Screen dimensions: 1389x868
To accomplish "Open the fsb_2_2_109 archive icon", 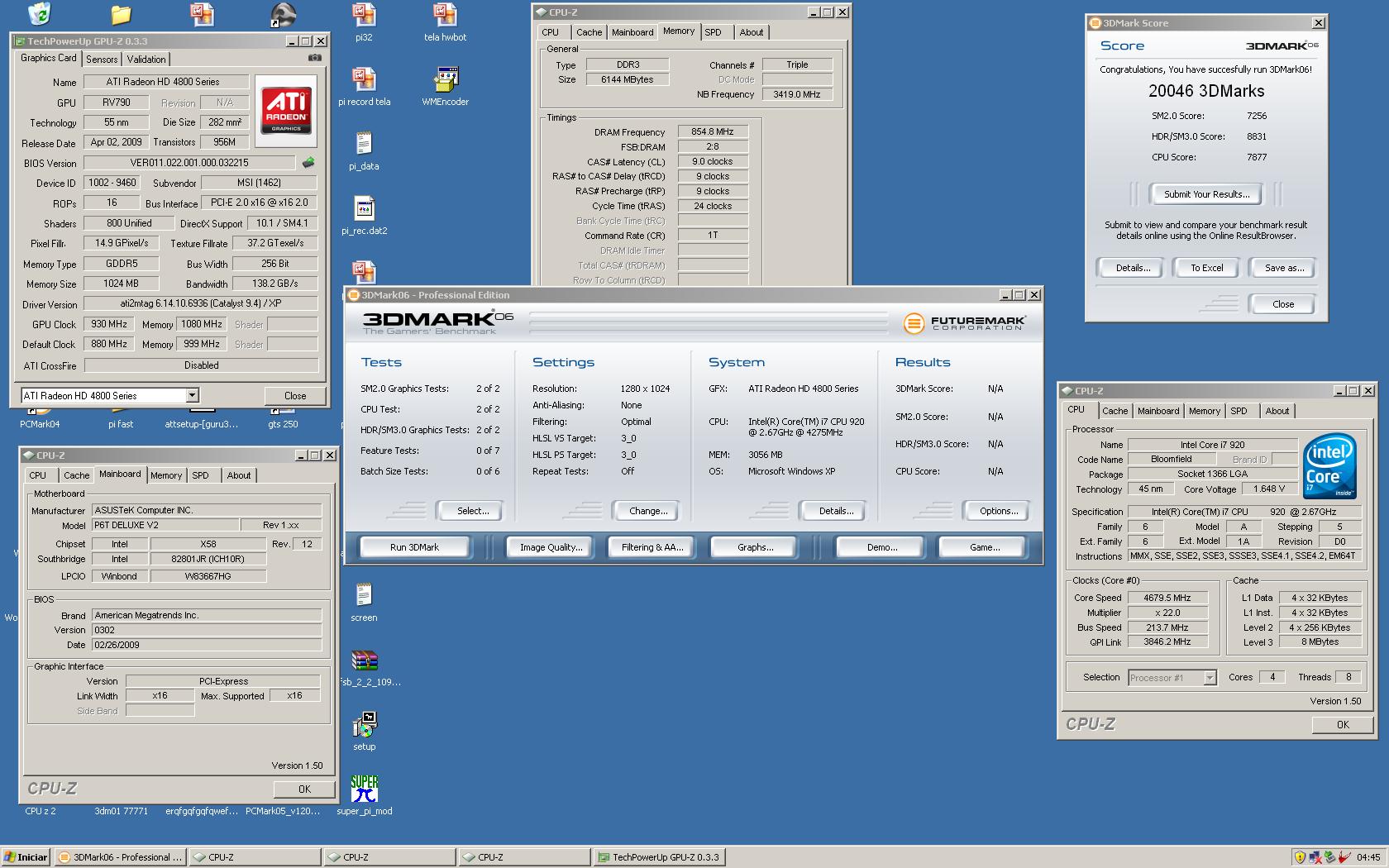I will (x=370, y=667).
